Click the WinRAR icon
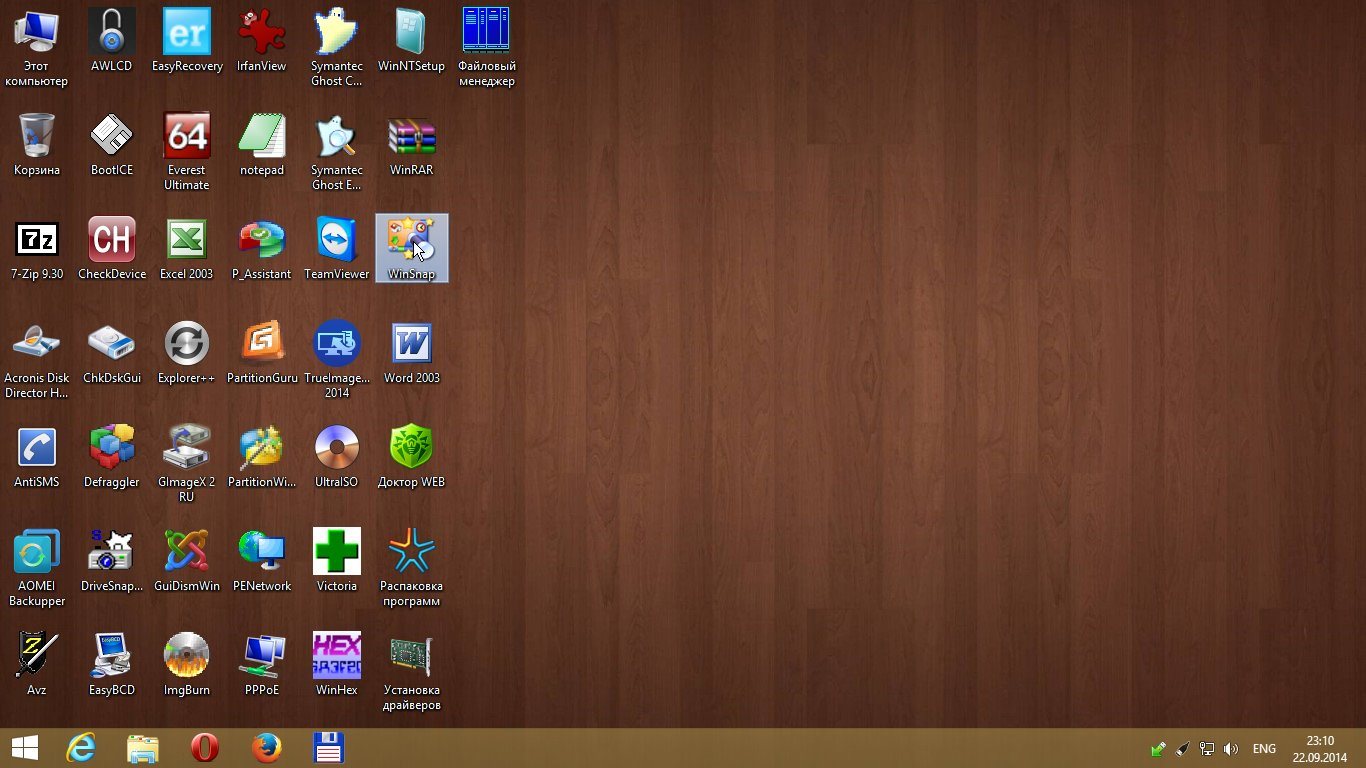This screenshot has height=768, width=1366. pos(411,144)
